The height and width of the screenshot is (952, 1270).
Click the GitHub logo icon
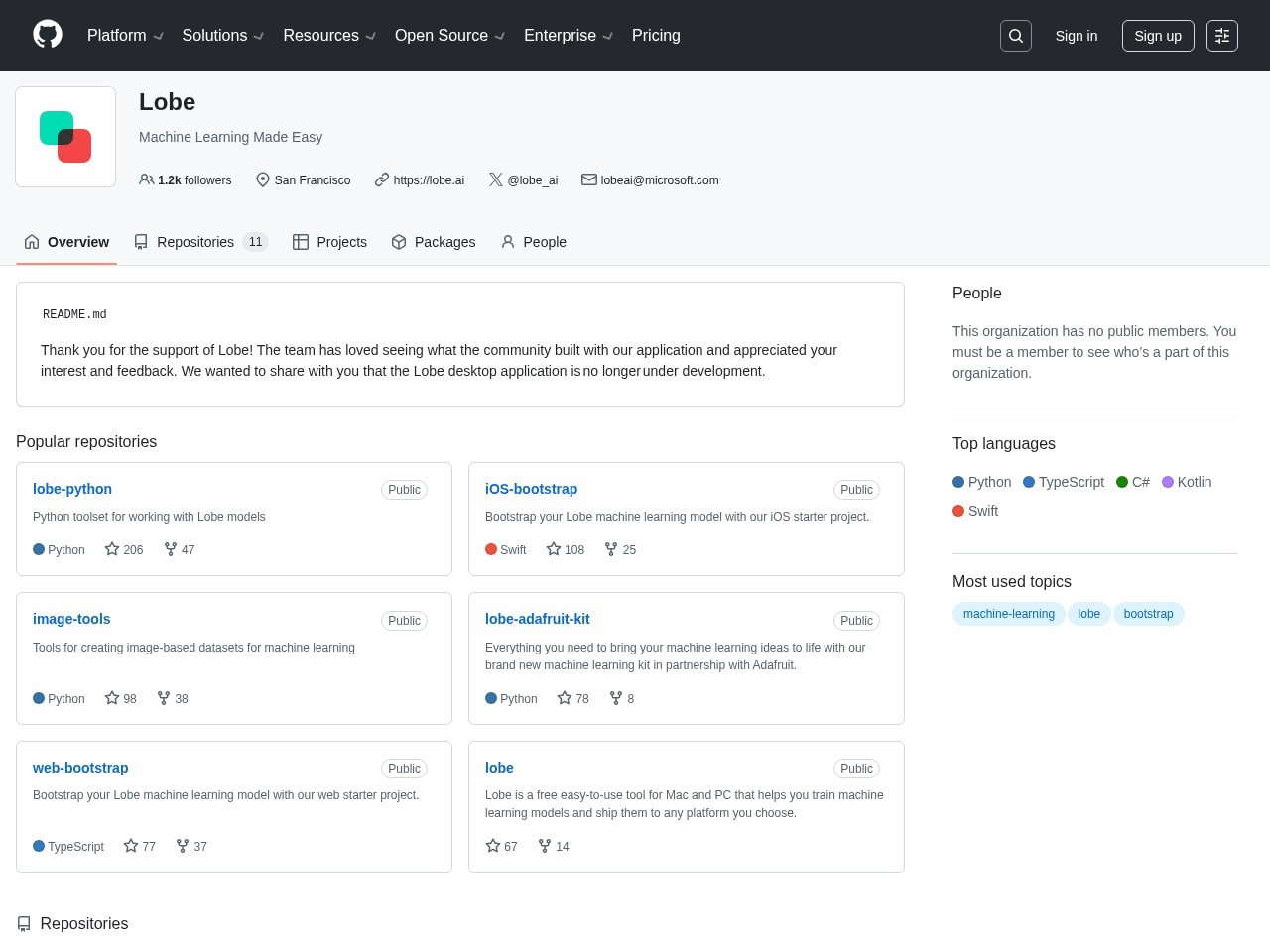pyautogui.click(x=48, y=35)
